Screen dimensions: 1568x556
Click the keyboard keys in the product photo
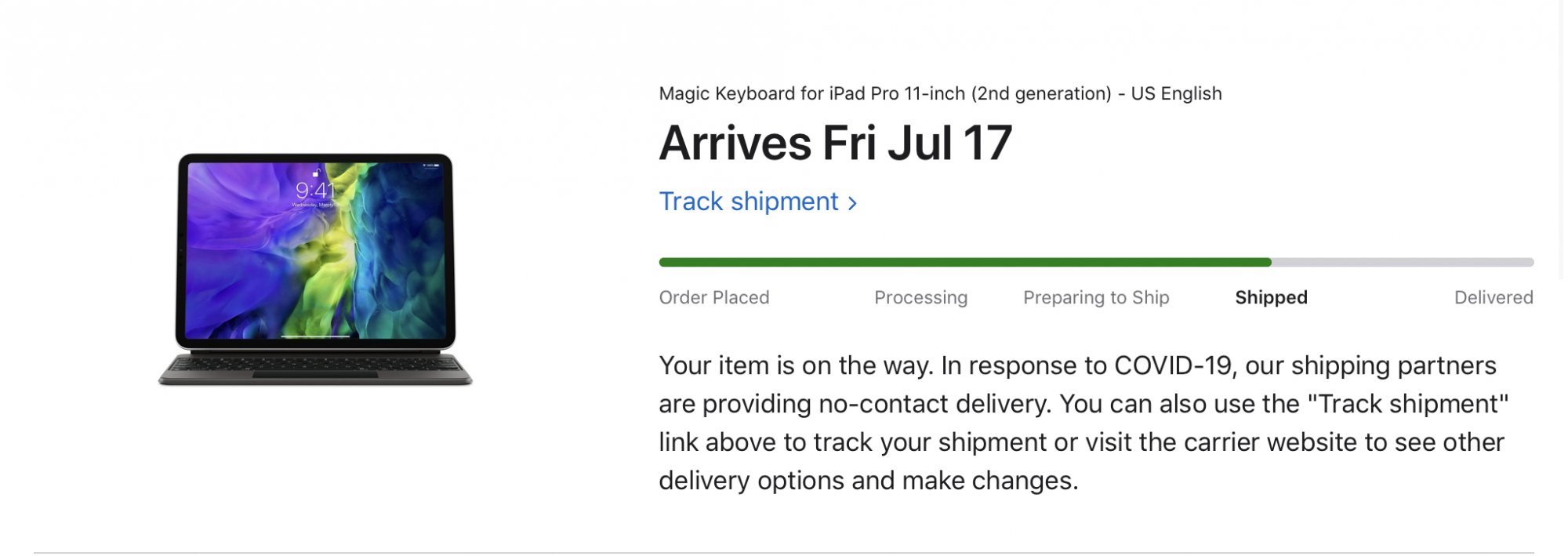tap(315, 363)
